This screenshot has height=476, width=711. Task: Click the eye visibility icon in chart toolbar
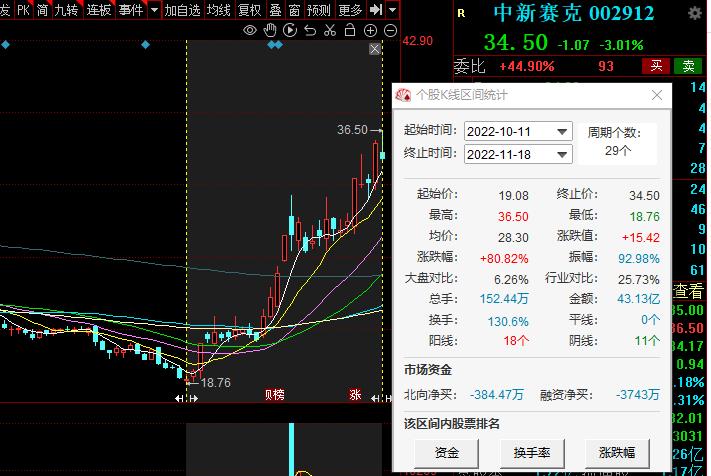(251, 31)
